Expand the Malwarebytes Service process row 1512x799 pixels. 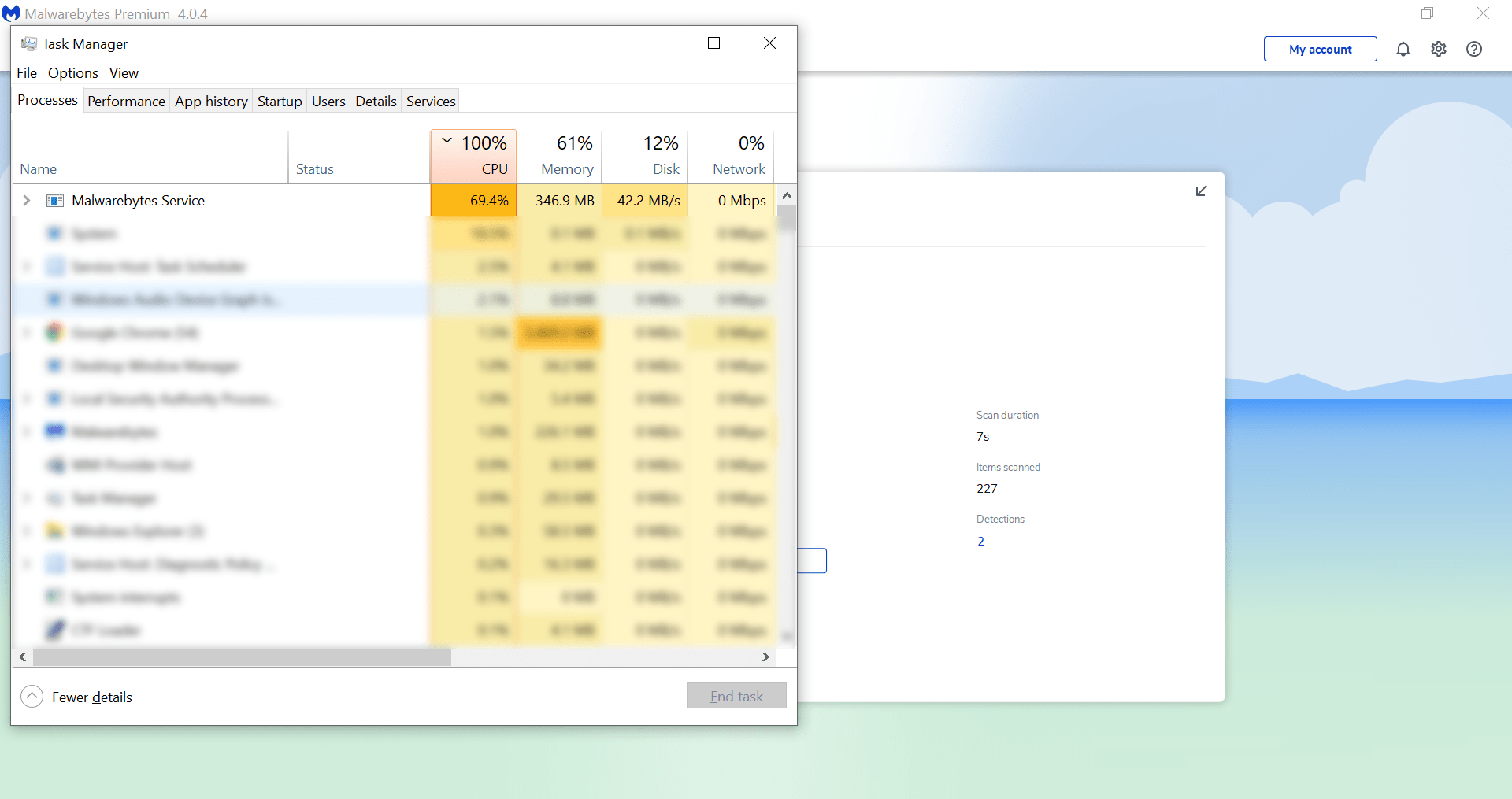[27, 200]
